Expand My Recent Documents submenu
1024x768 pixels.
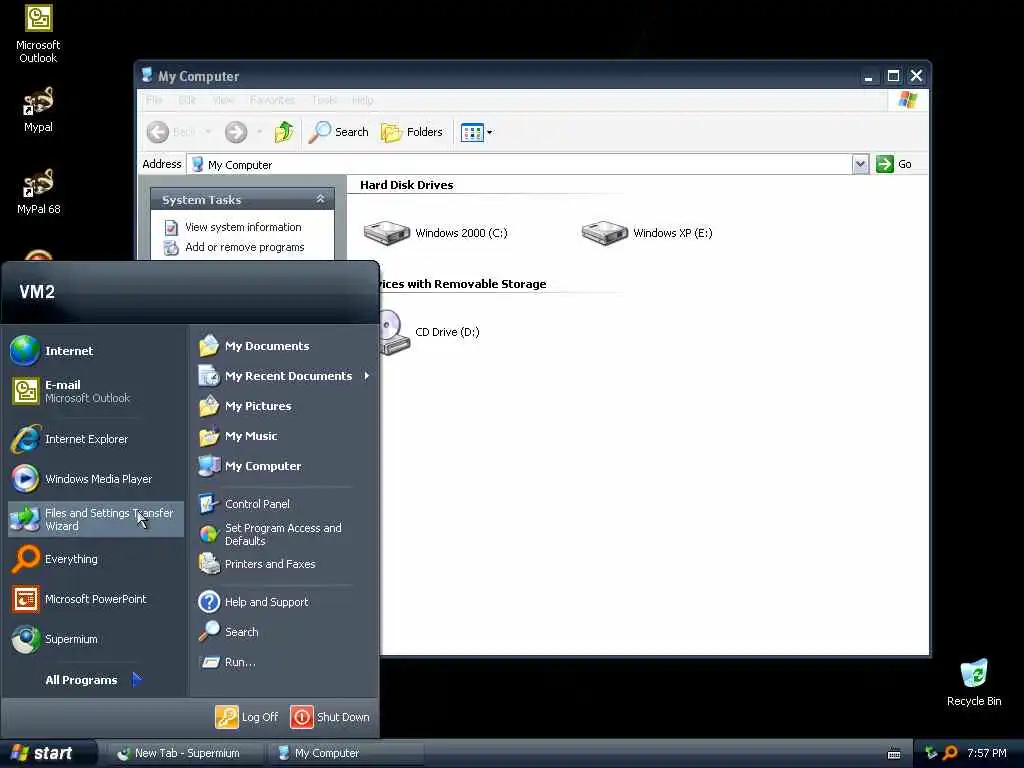[283, 376]
